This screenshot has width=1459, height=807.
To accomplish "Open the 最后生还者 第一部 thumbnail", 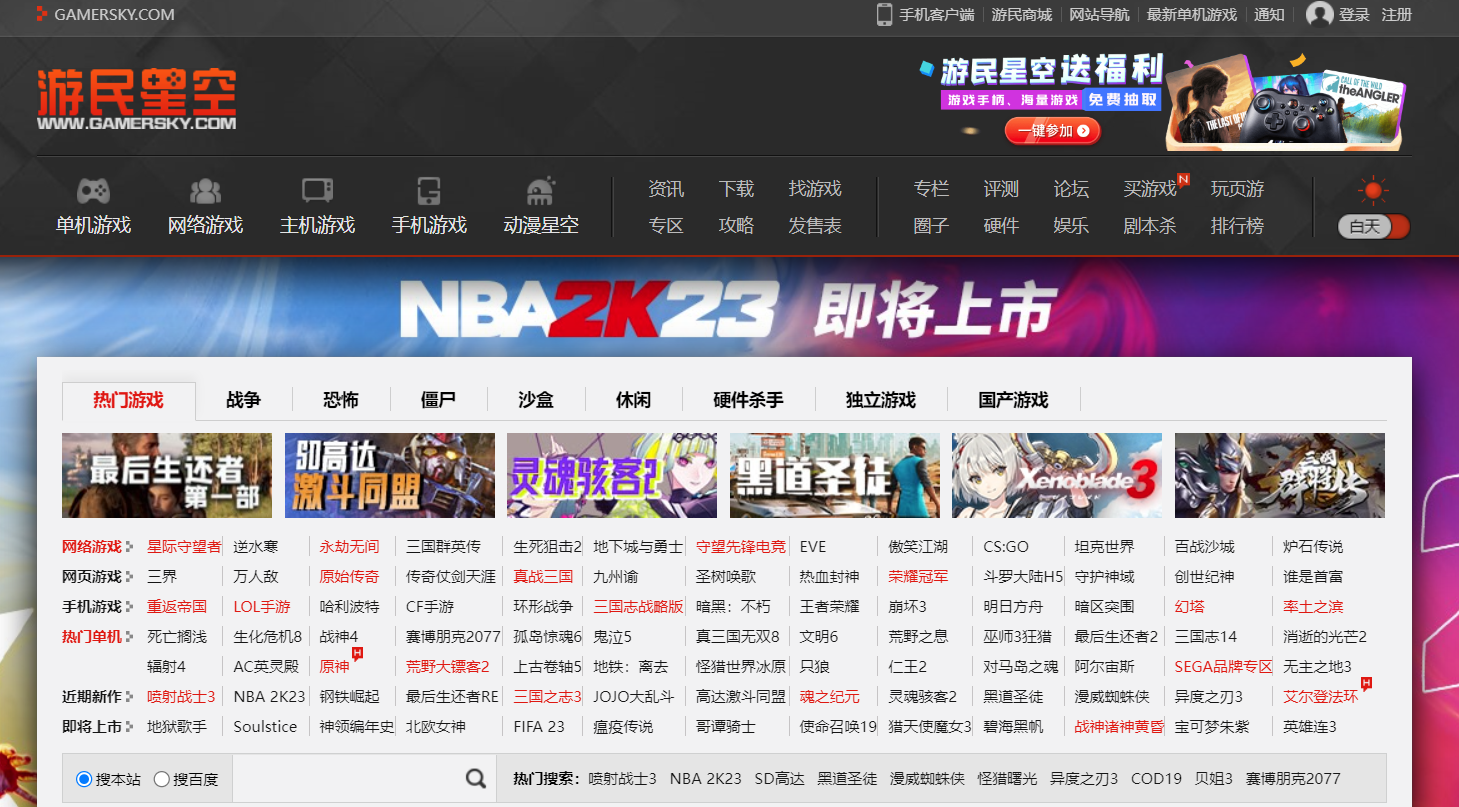I will [x=167, y=475].
